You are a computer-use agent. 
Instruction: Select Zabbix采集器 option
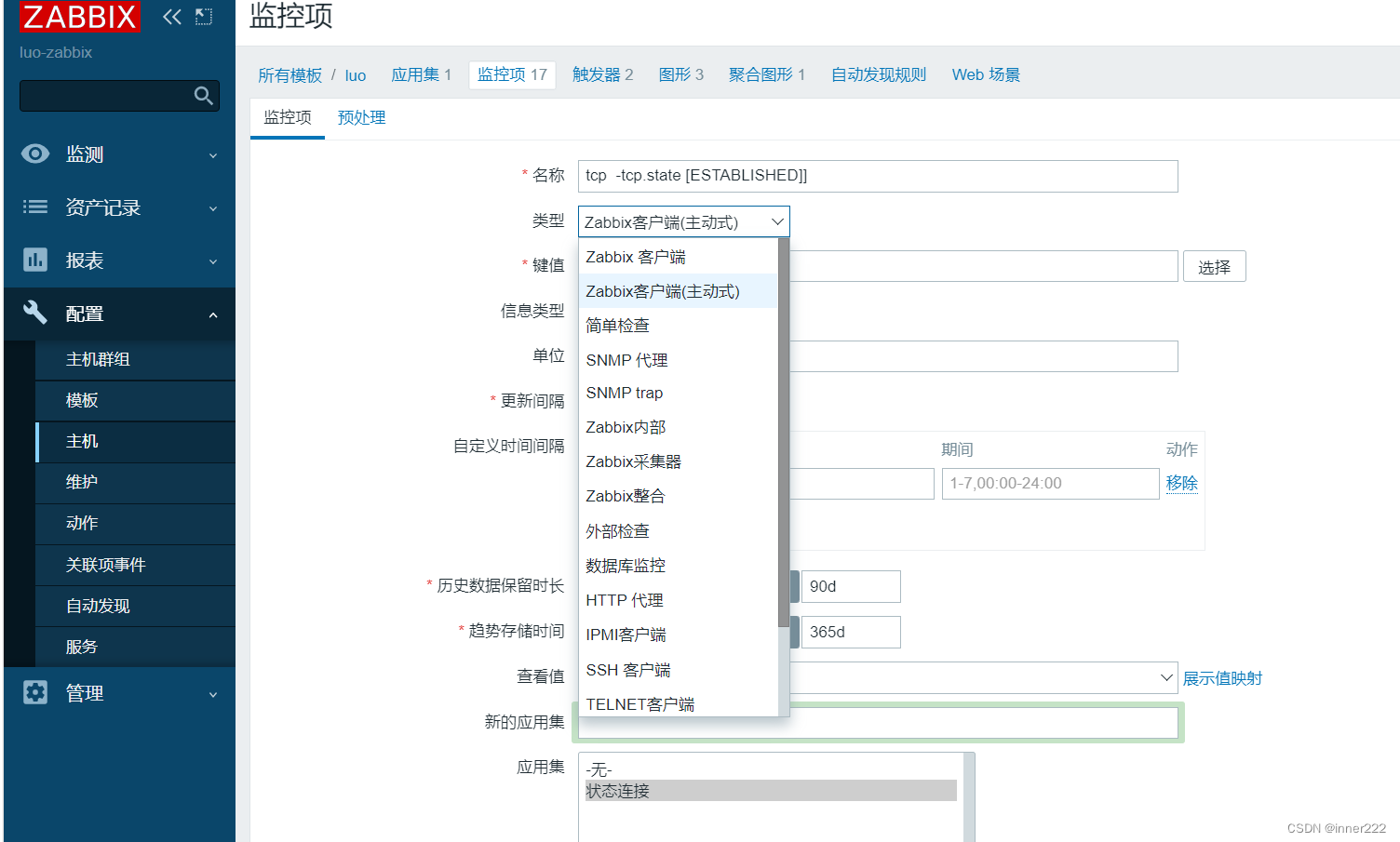[x=679, y=461]
